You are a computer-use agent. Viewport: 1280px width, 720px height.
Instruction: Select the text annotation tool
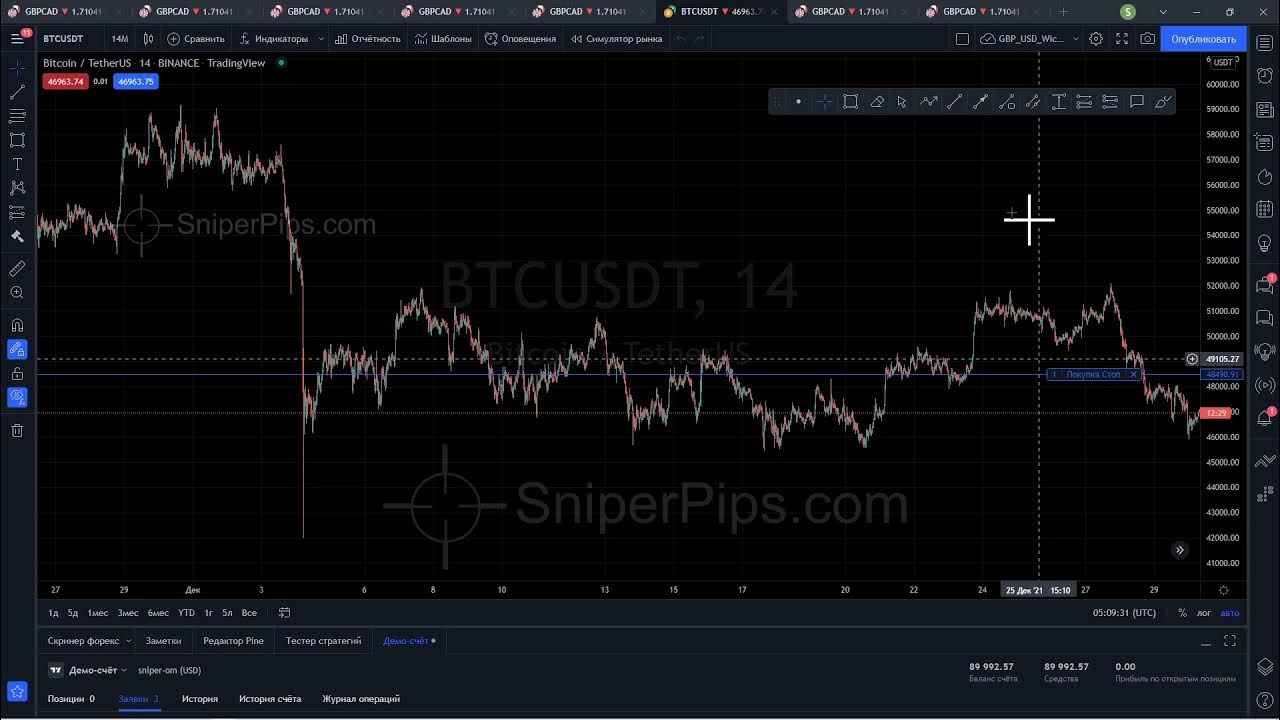pos(17,164)
